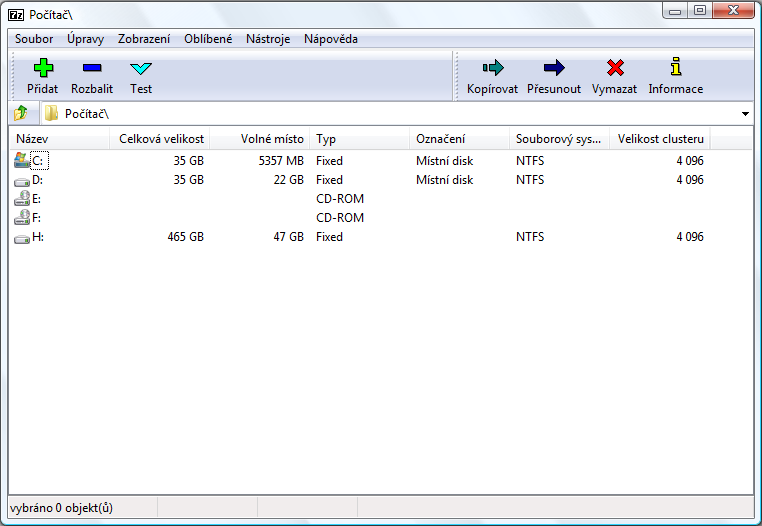Screen dimensions: 762x526
Task: Click CD-ROM type in E: row
Action: pyautogui.click(x=340, y=199)
